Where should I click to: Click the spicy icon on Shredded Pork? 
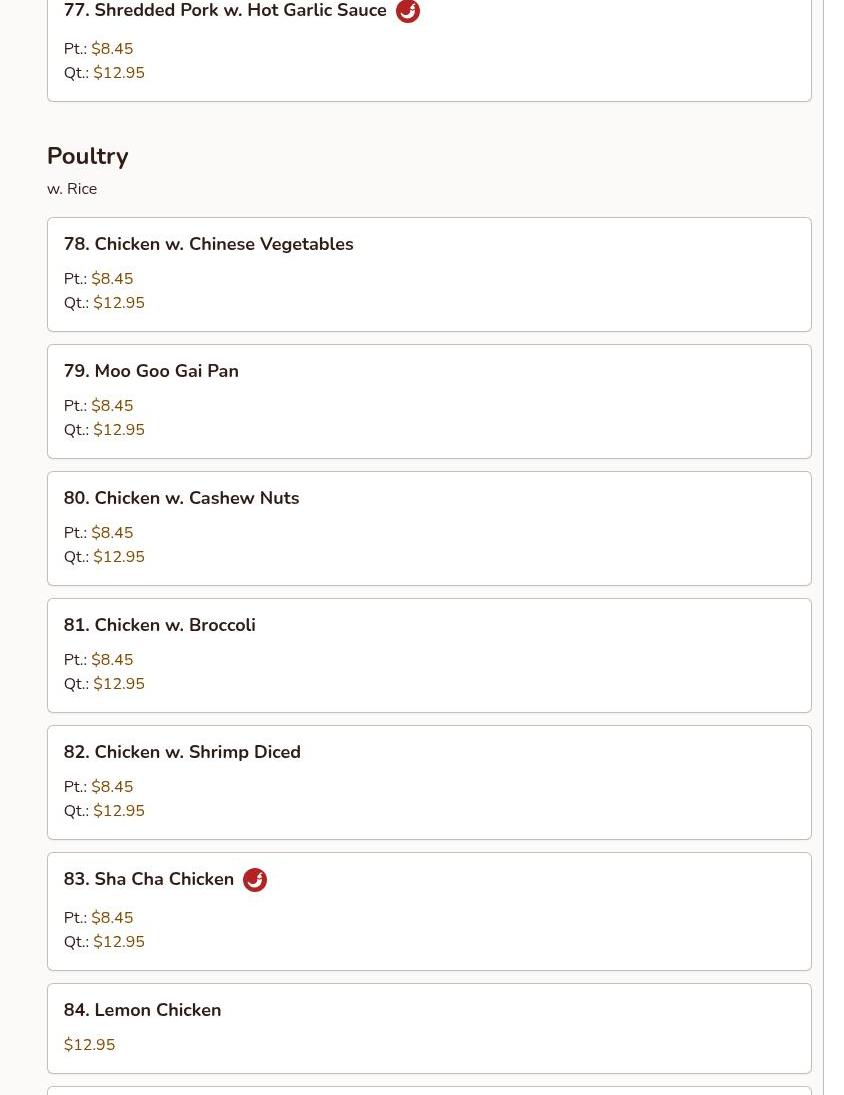tap(408, 11)
